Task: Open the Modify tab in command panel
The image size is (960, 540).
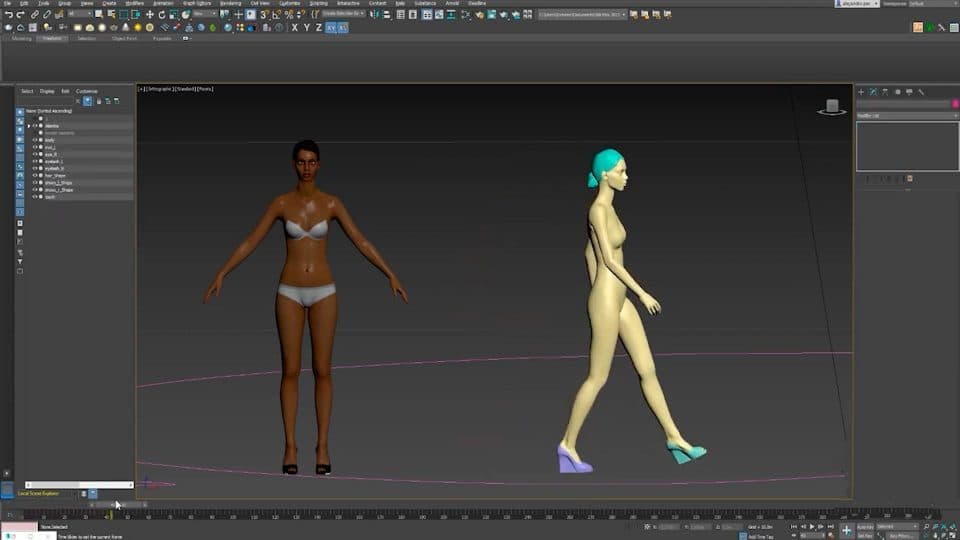Action: click(x=873, y=92)
